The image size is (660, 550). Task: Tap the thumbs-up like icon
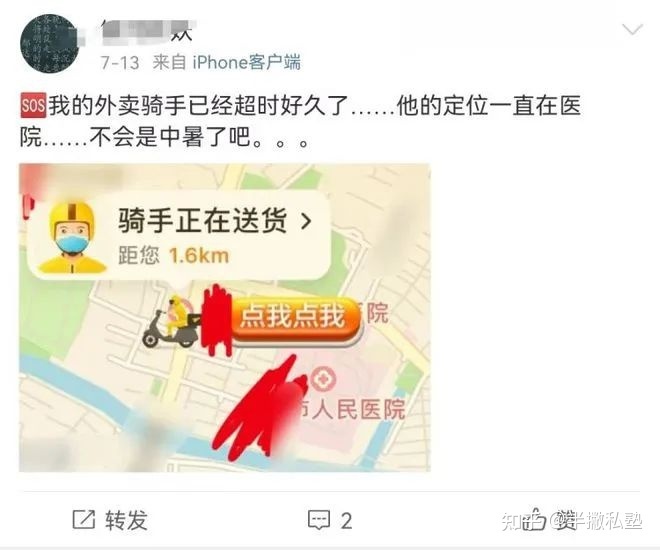pos(534,519)
